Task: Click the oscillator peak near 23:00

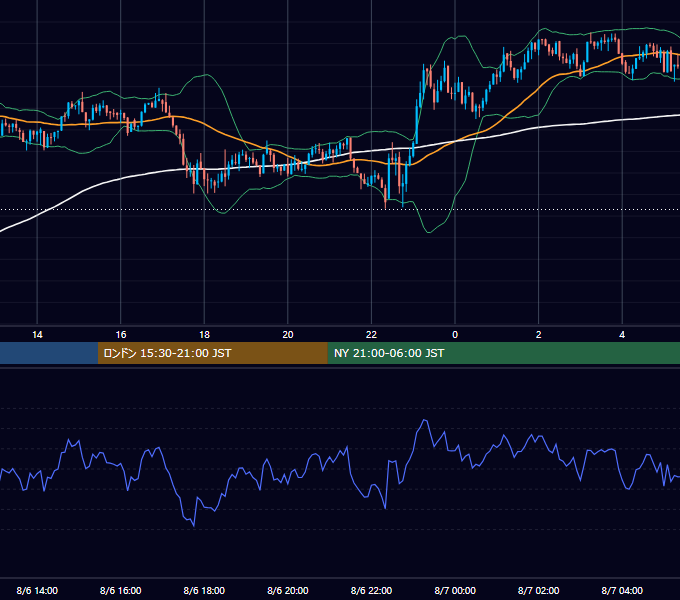Action: [x=425, y=420]
